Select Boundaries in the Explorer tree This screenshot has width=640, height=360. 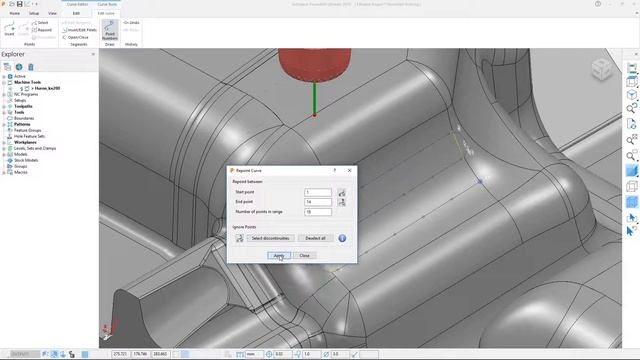pos(24,118)
